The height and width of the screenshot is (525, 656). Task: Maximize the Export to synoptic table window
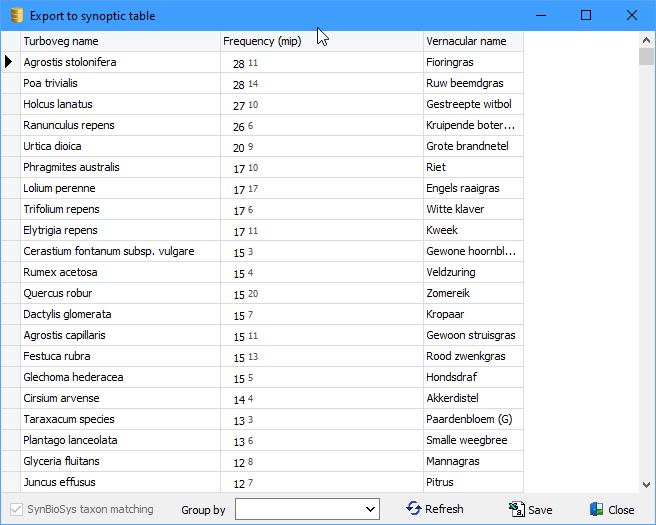point(586,16)
